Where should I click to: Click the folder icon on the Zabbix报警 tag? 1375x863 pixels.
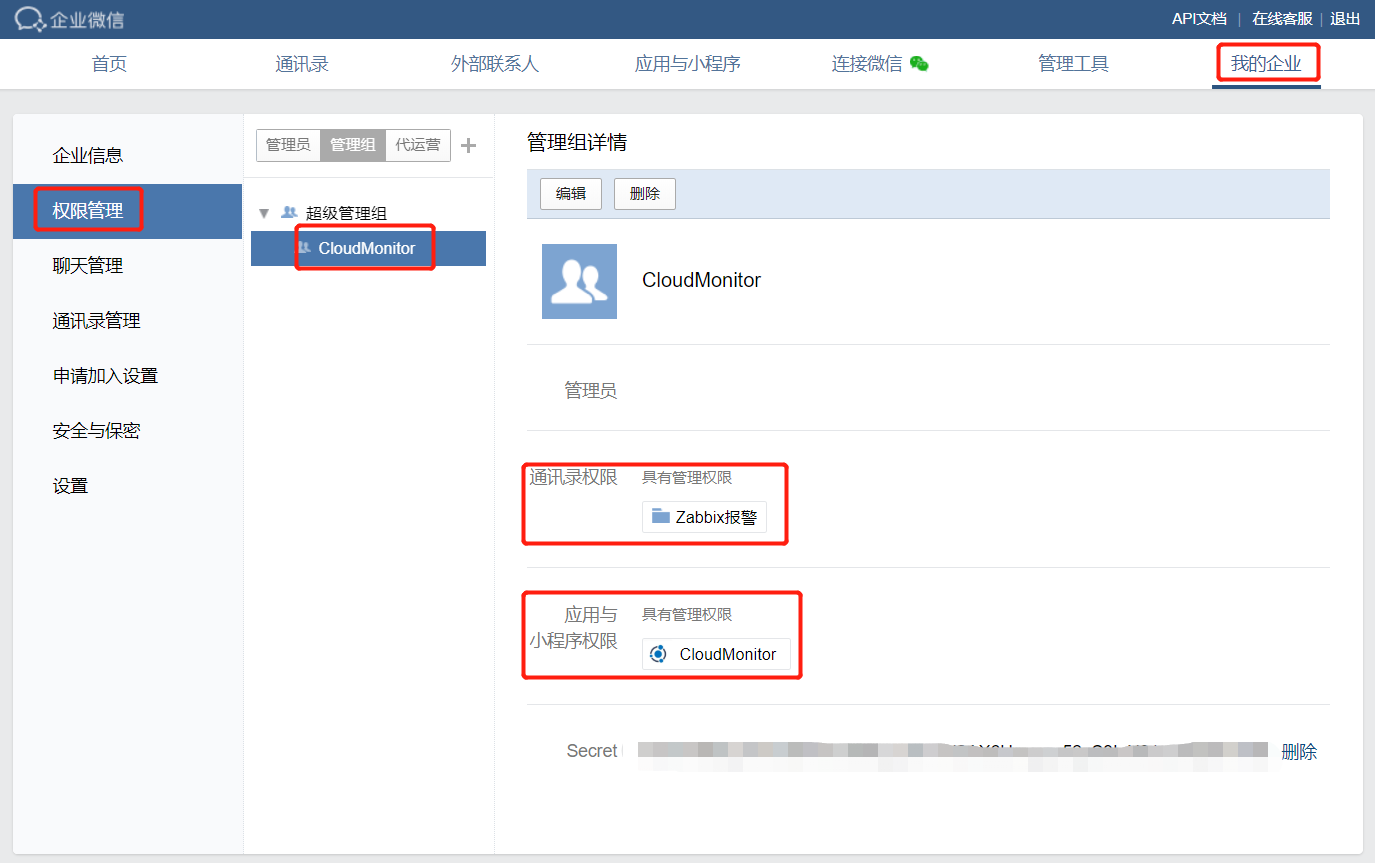point(661,517)
